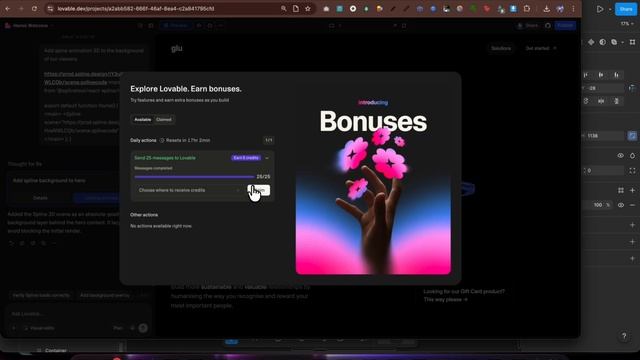Click the independent corners icon
Image resolution: width=640 pixels, height=360 pixels.
[632, 171]
